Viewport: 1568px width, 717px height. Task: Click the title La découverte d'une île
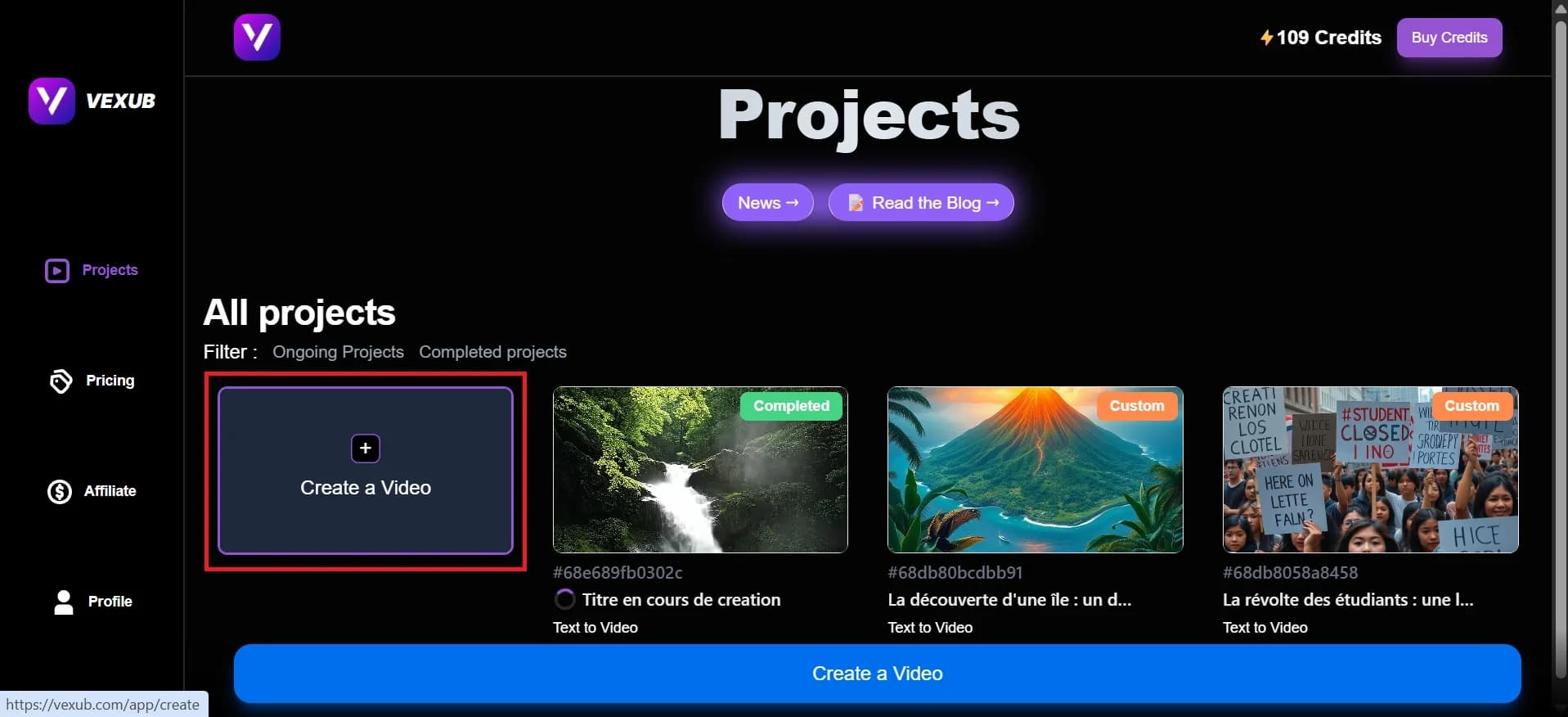coord(1009,600)
